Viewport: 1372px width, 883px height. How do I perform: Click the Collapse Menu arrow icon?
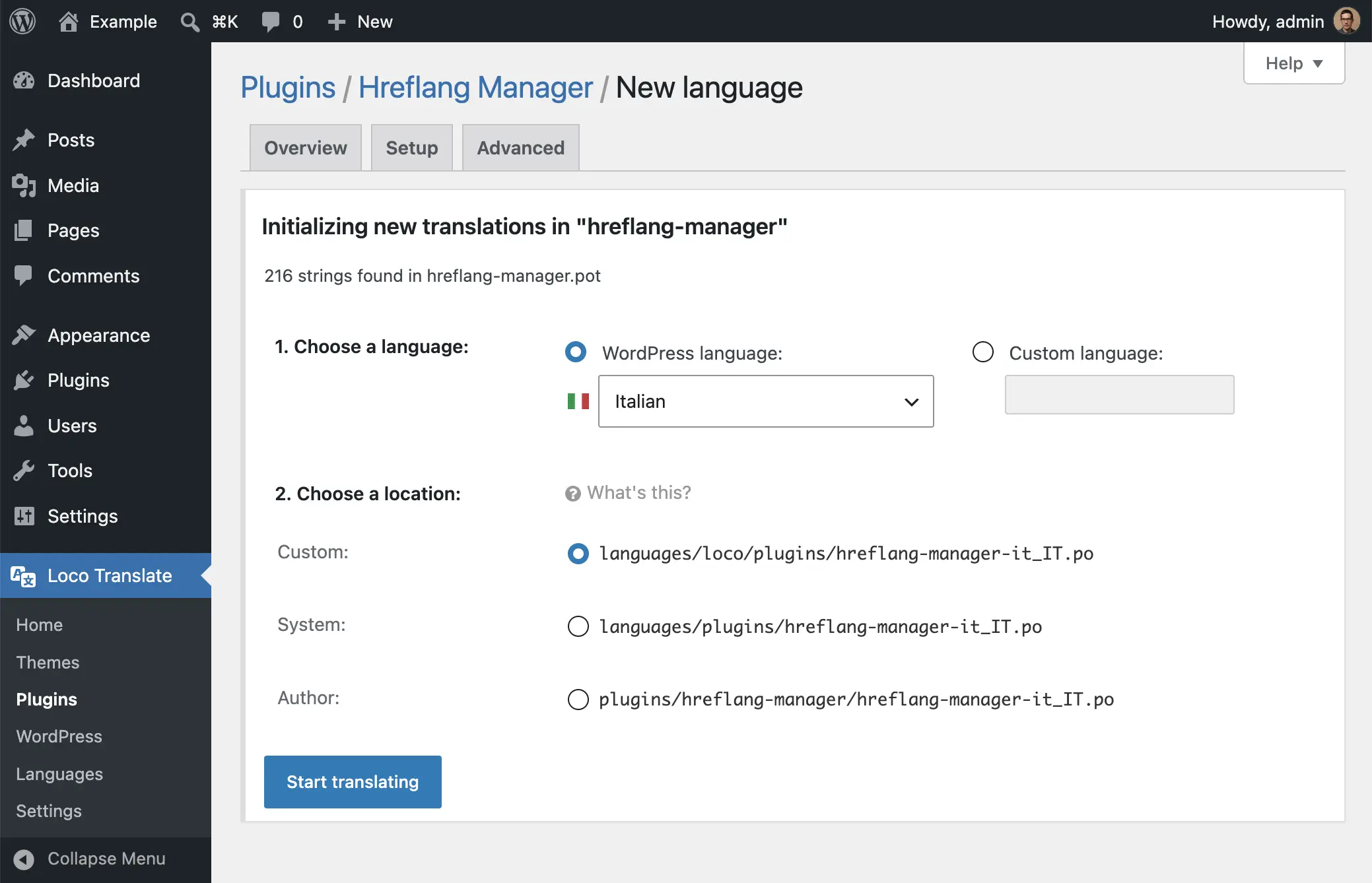pos(24,859)
